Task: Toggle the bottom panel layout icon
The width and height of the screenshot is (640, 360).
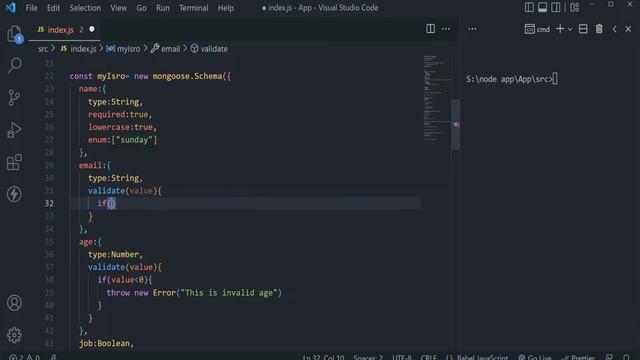Action: pyautogui.click(x=542, y=7)
